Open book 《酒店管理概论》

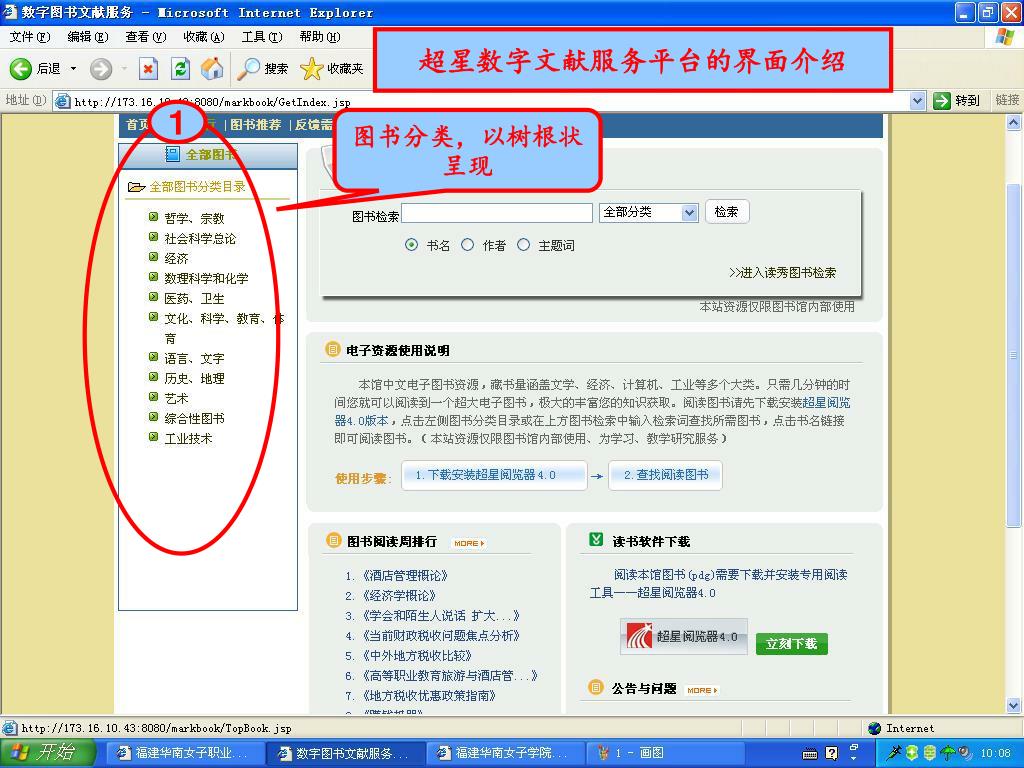405,576
